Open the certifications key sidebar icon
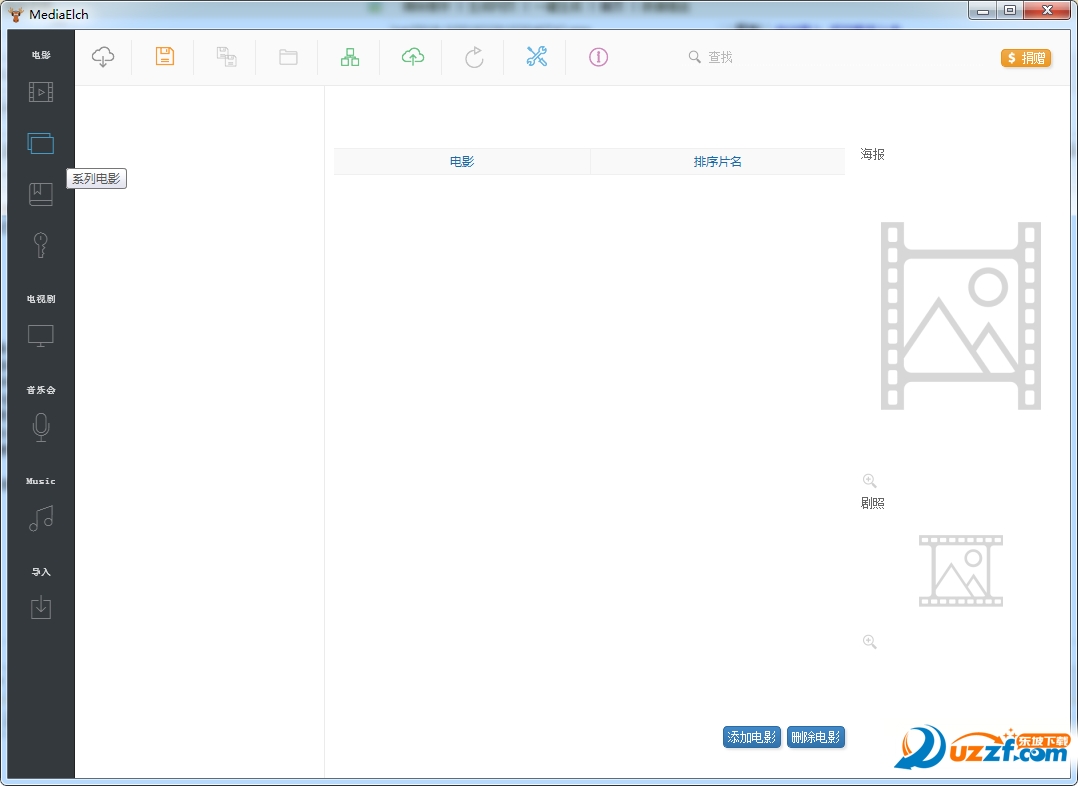 coord(41,245)
